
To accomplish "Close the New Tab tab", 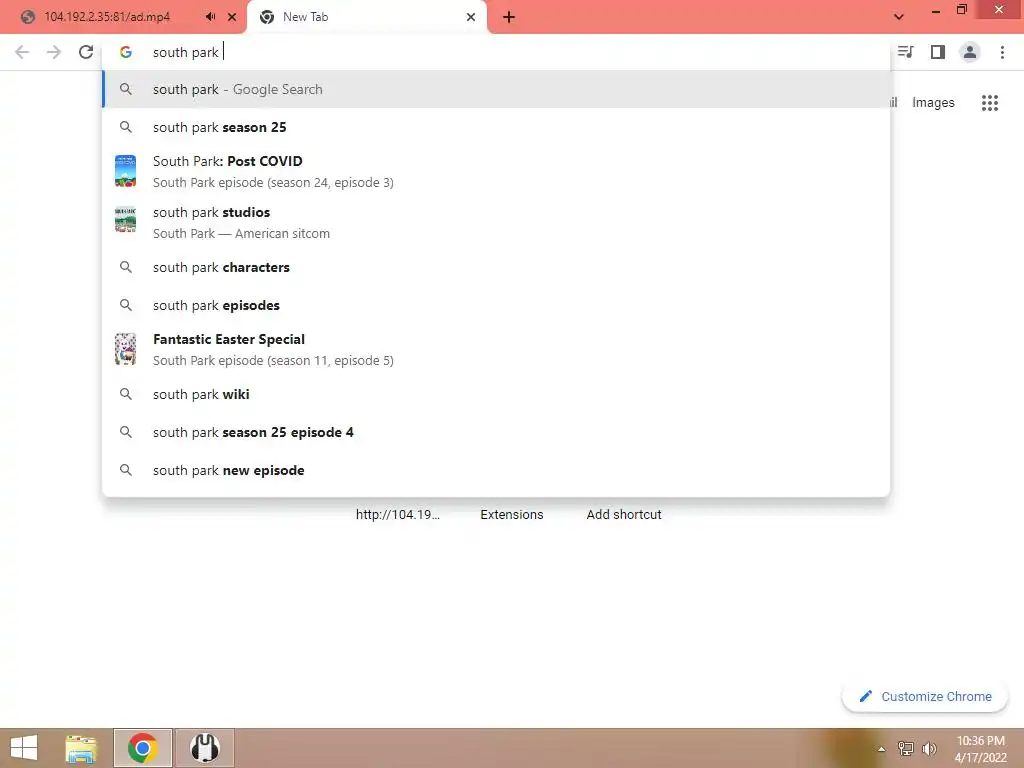I will tap(471, 17).
